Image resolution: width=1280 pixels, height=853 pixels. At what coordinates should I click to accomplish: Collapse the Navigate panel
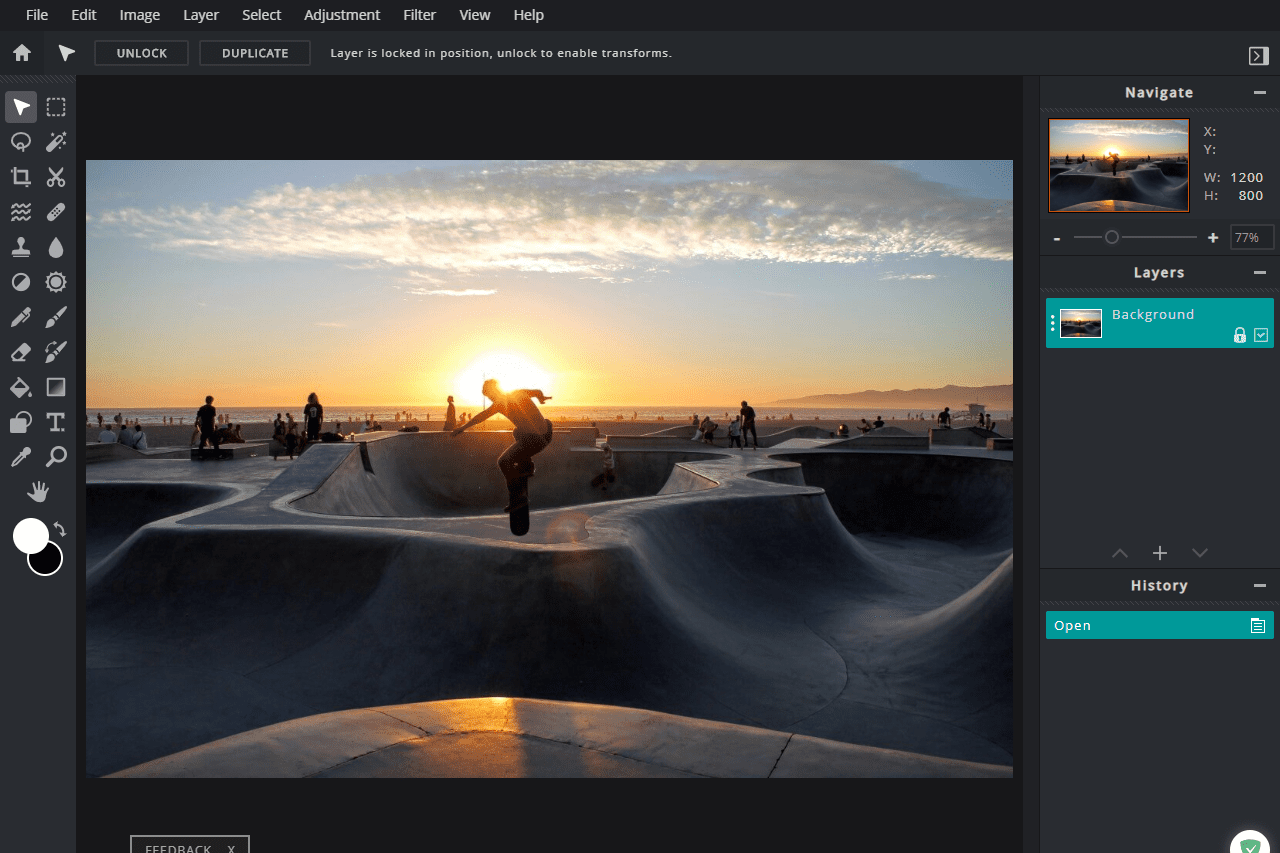[1260, 93]
